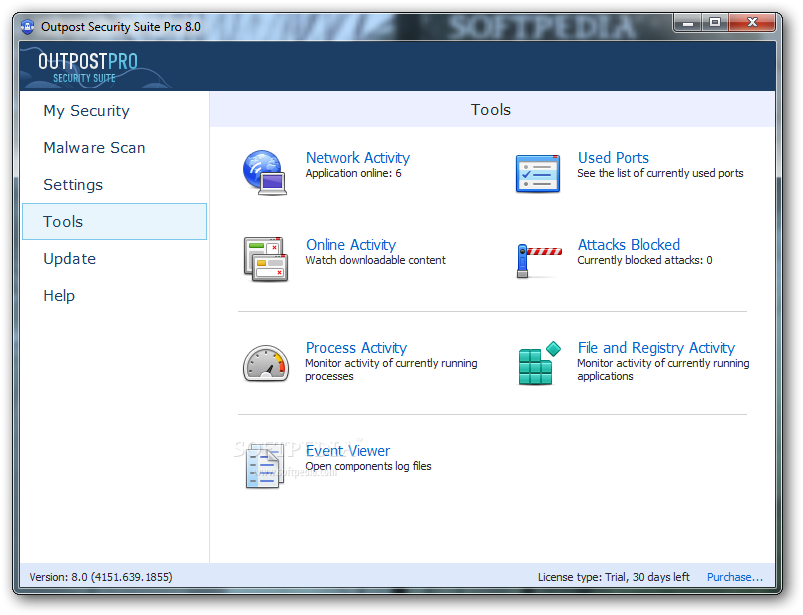The image size is (803, 615).
Task: Open the Attacks Blocked link
Action: point(629,245)
